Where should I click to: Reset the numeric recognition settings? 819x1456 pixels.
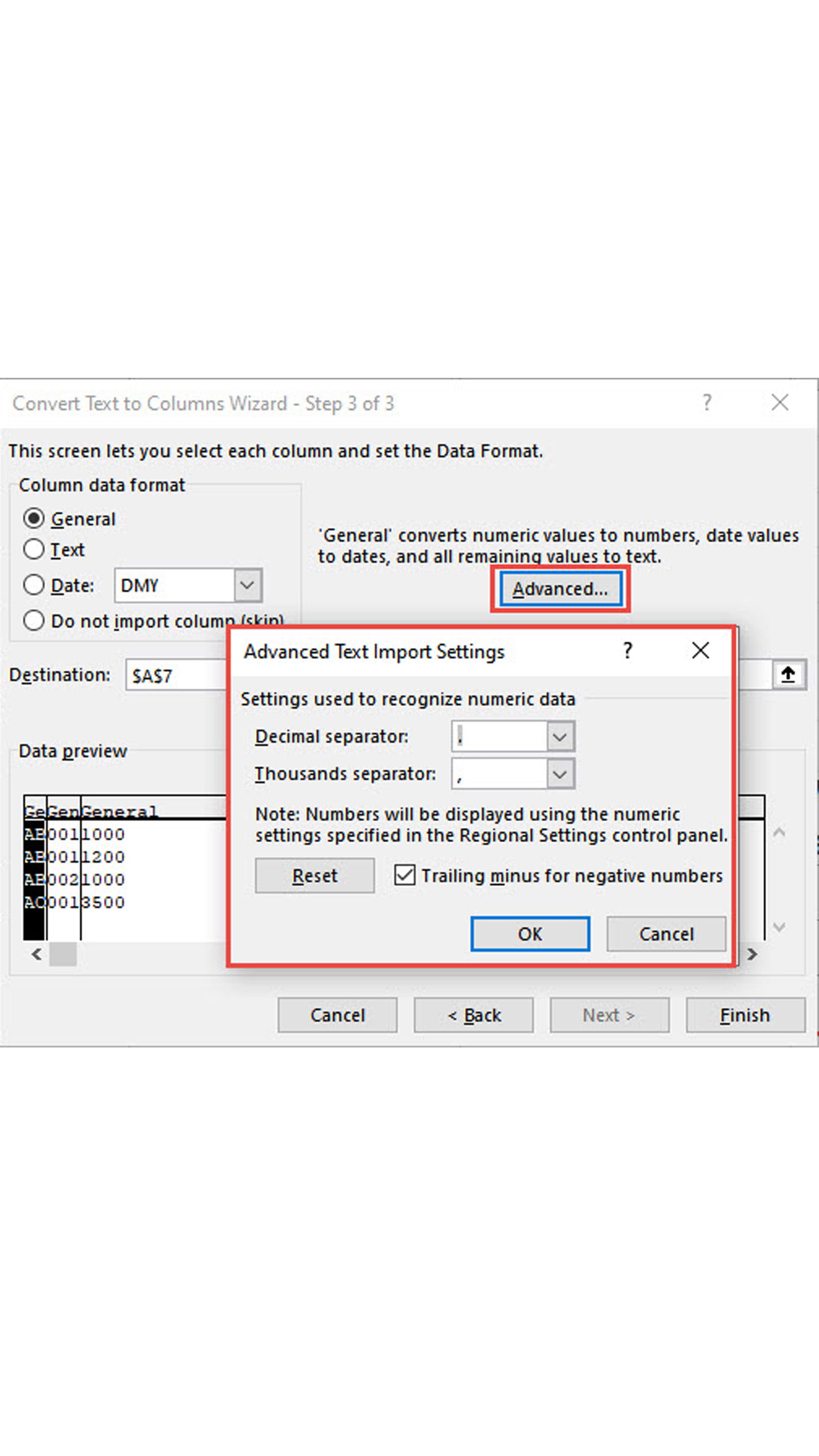[314, 875]
